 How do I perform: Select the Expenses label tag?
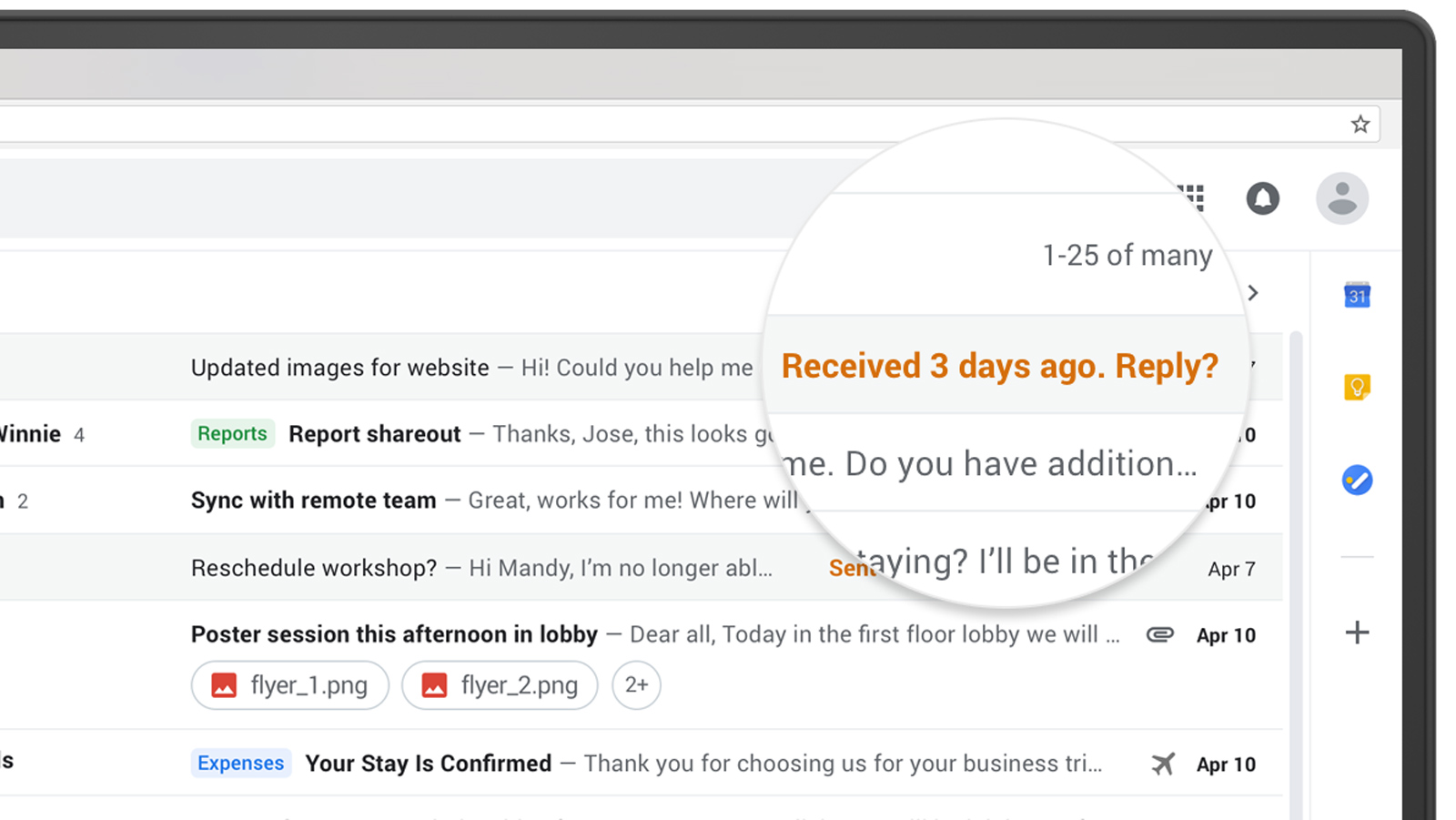[240, 764]
